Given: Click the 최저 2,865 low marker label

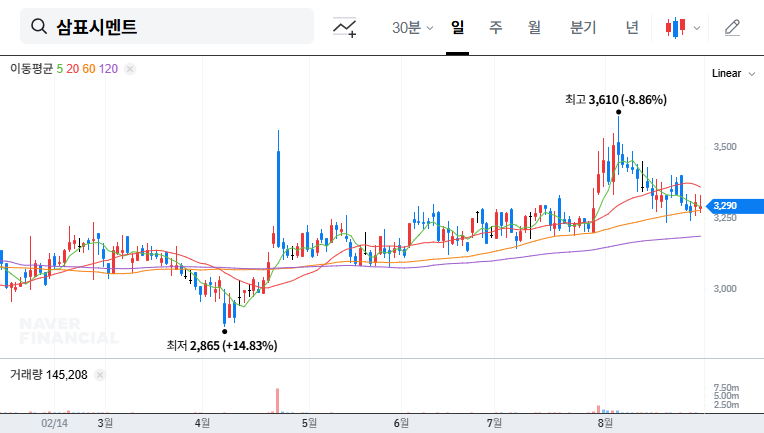Looking at the screenshot, I should pyautogui.click(x=222, y=345).
